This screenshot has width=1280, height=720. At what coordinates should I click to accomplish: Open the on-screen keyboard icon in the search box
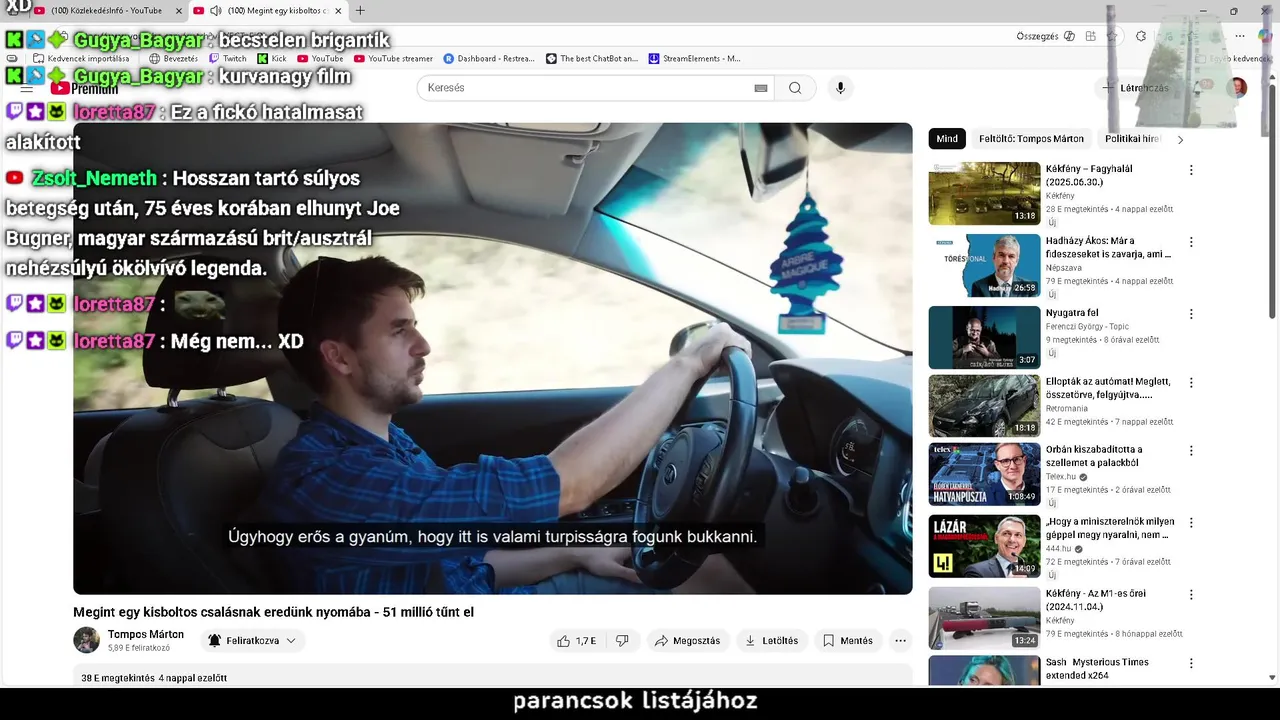[761, 88]
